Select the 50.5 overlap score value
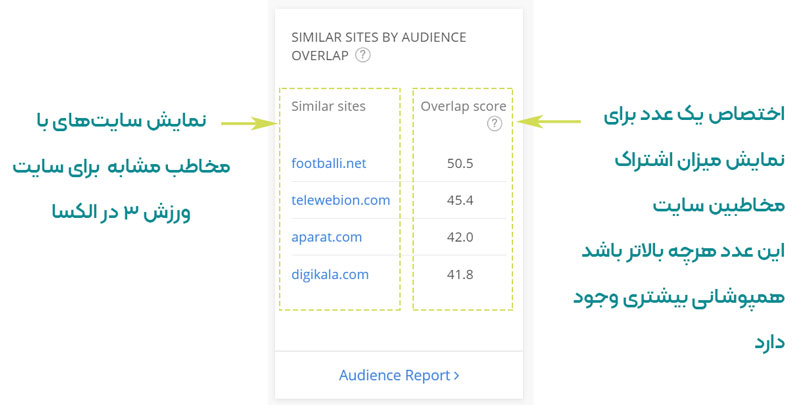 tap(460, 163)
